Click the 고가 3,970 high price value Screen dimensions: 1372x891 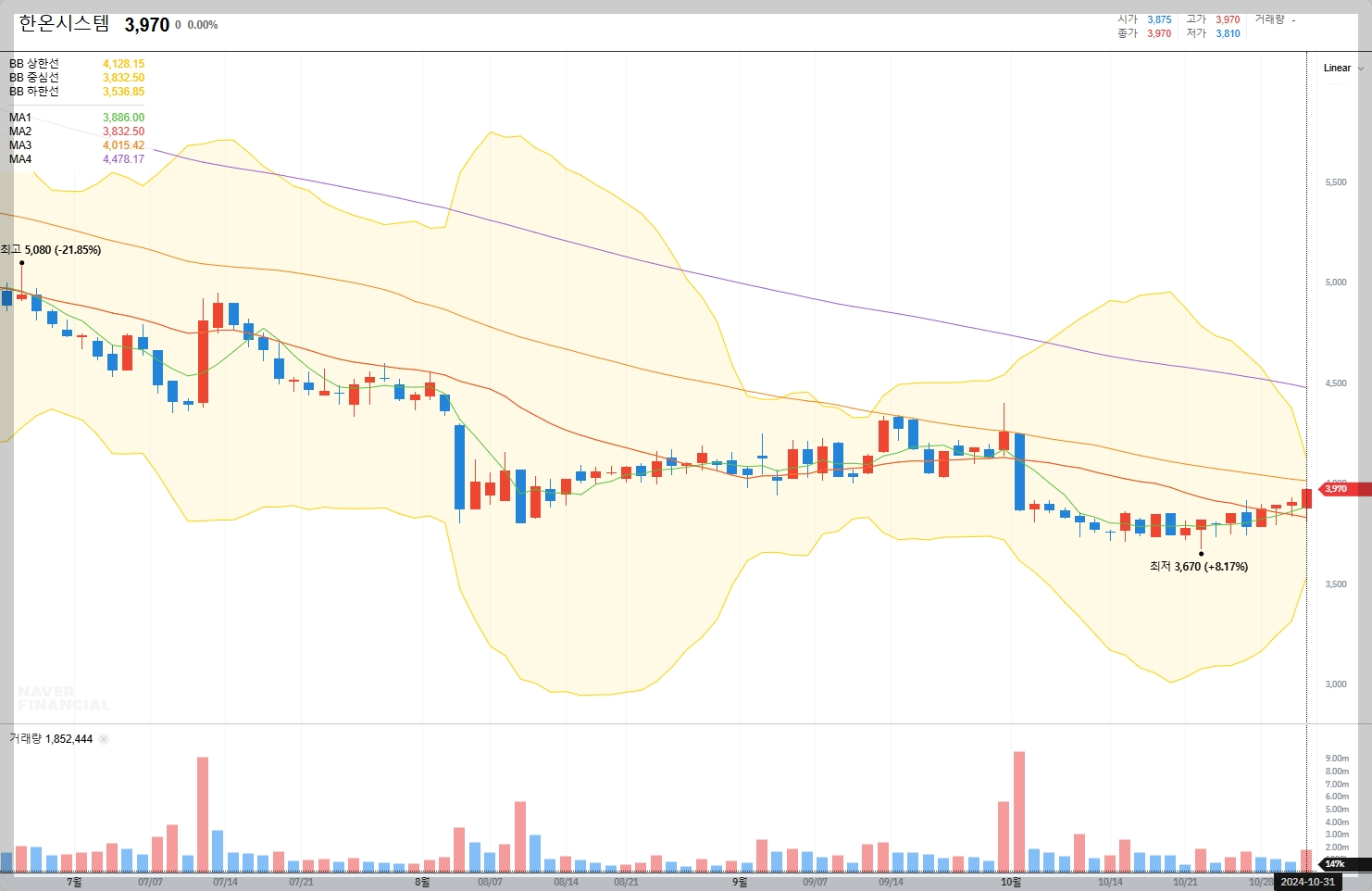click(x=1228, y=19)
